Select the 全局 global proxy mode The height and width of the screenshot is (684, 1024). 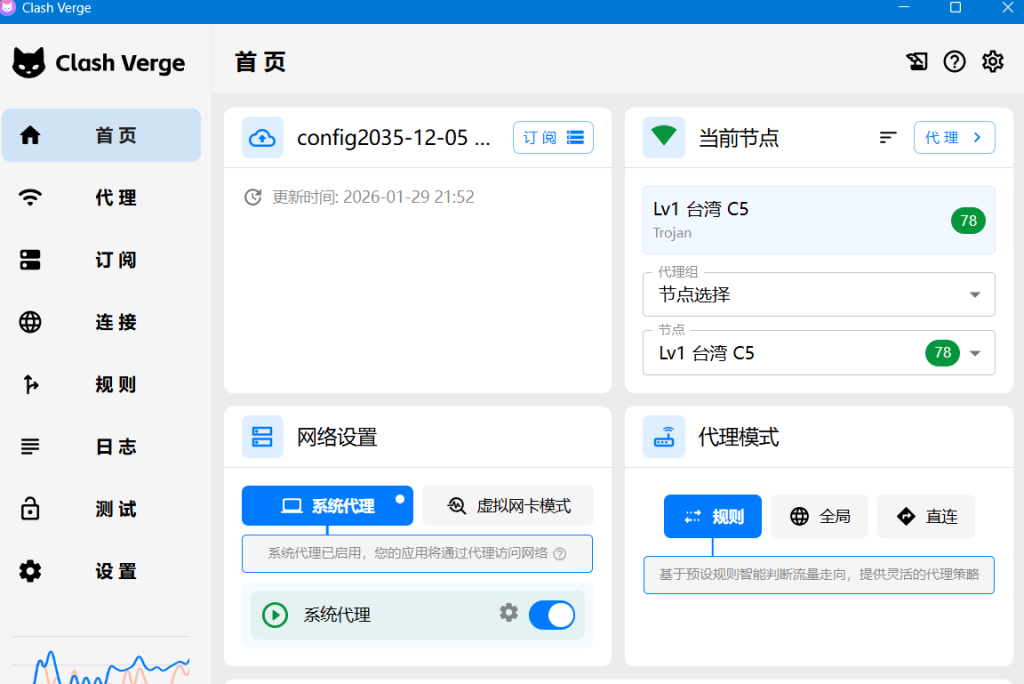click(x=819, y=516)
